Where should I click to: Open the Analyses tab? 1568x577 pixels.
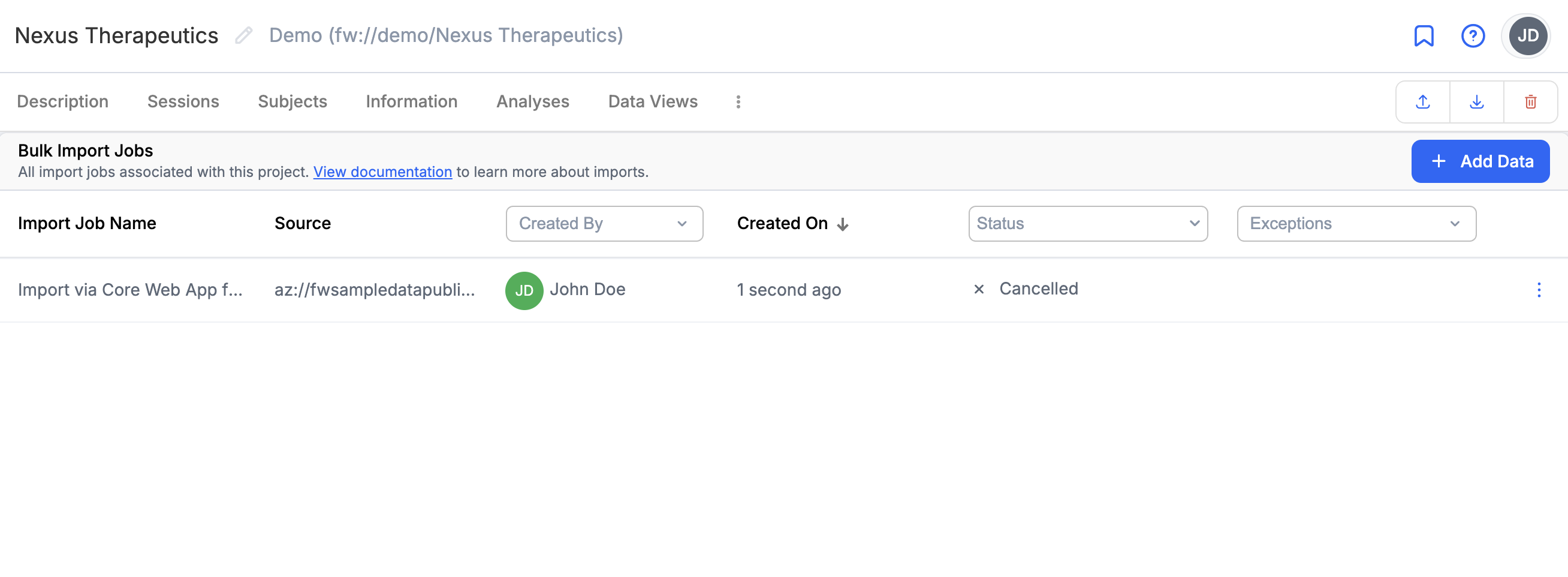[533, 101]
